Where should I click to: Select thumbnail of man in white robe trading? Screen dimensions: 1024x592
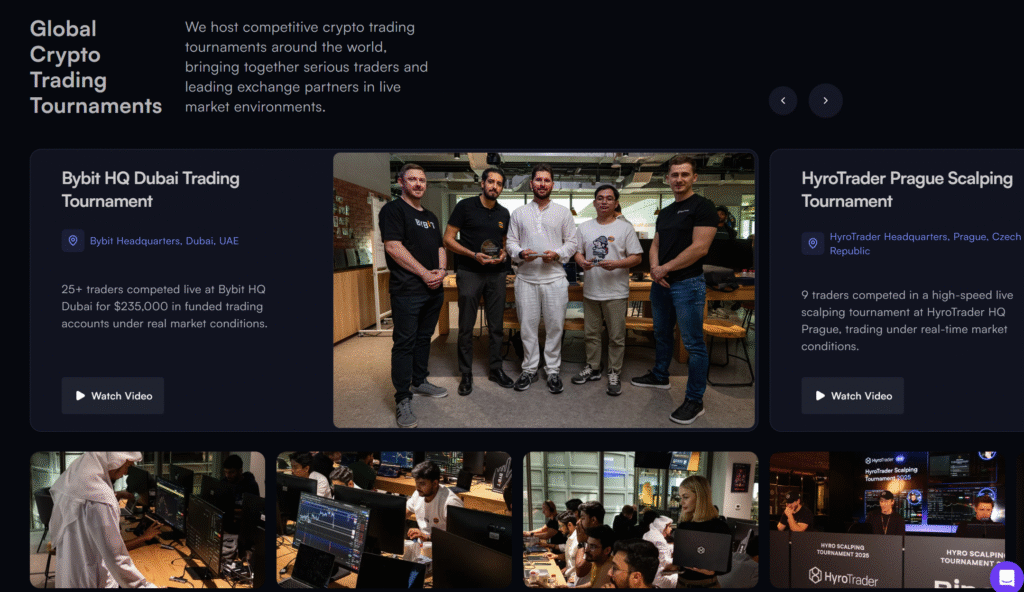coord(148,519)
